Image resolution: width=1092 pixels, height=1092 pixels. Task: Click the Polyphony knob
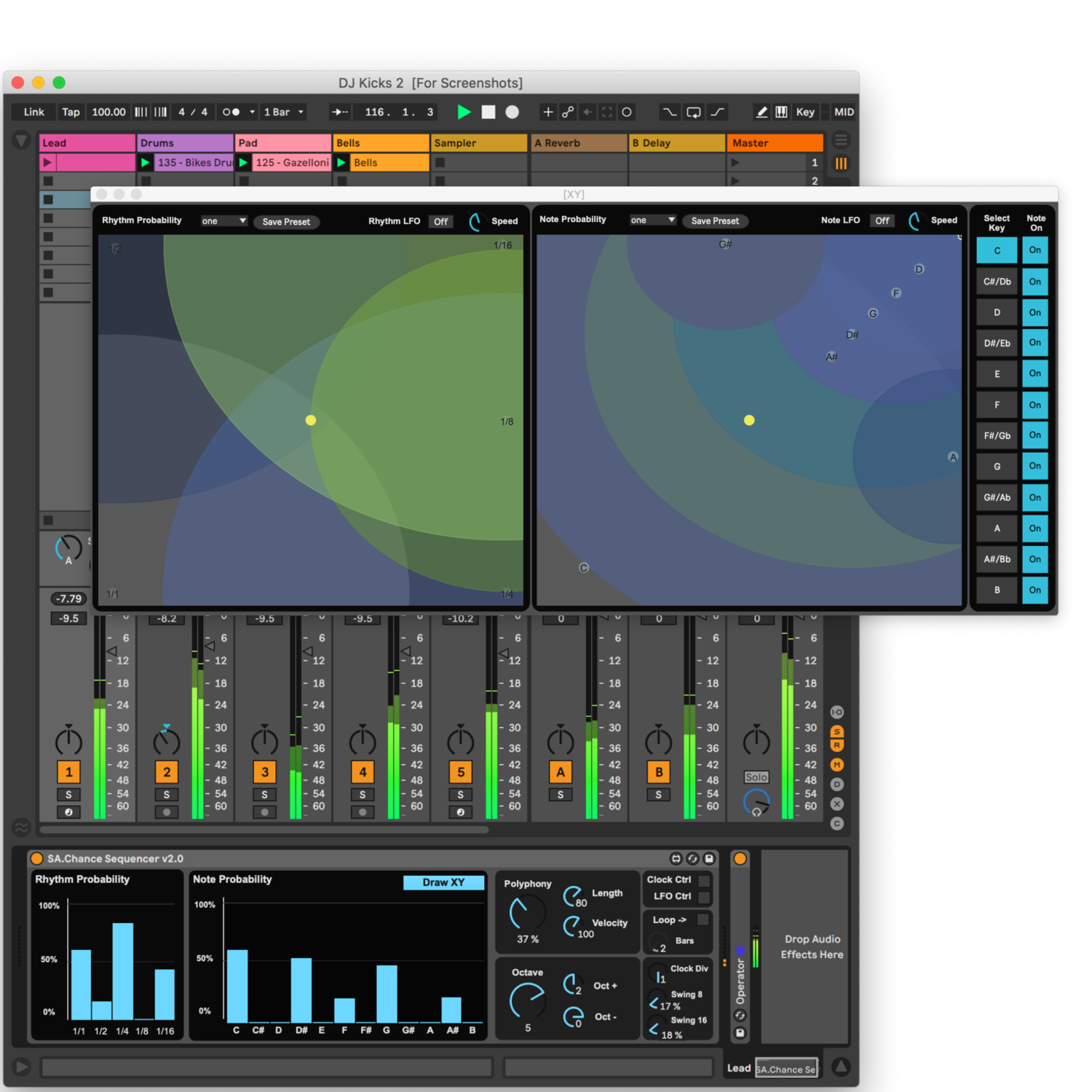click(x=528, y=913)
